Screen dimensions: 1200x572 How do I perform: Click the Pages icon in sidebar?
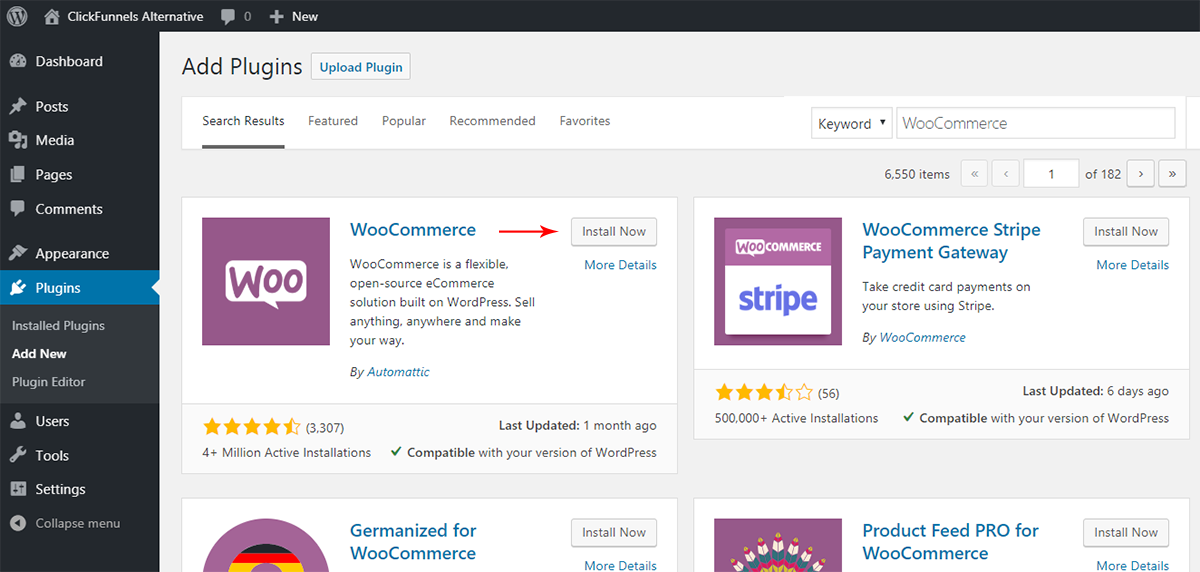[x=18, y=174]
